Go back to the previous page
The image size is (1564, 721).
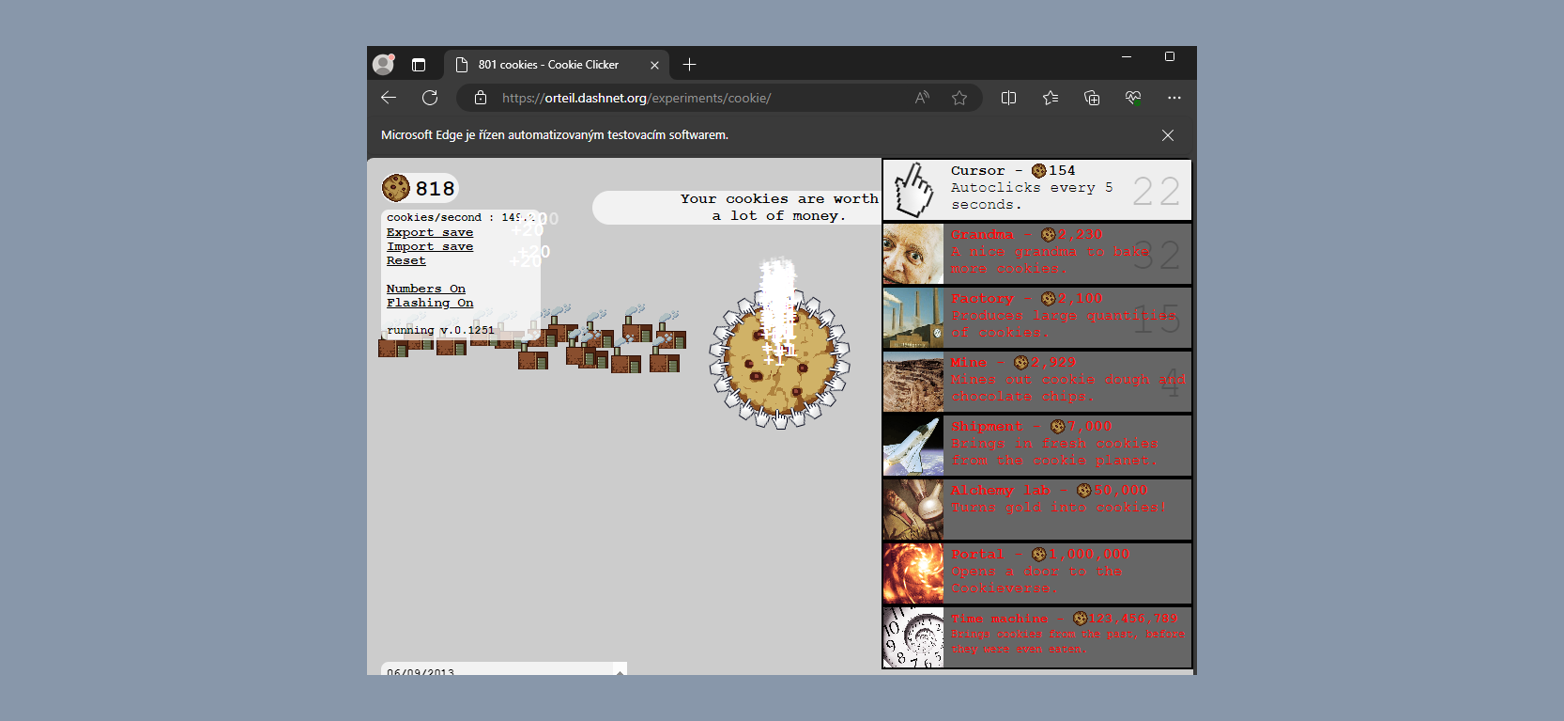(x=389, y=97)
